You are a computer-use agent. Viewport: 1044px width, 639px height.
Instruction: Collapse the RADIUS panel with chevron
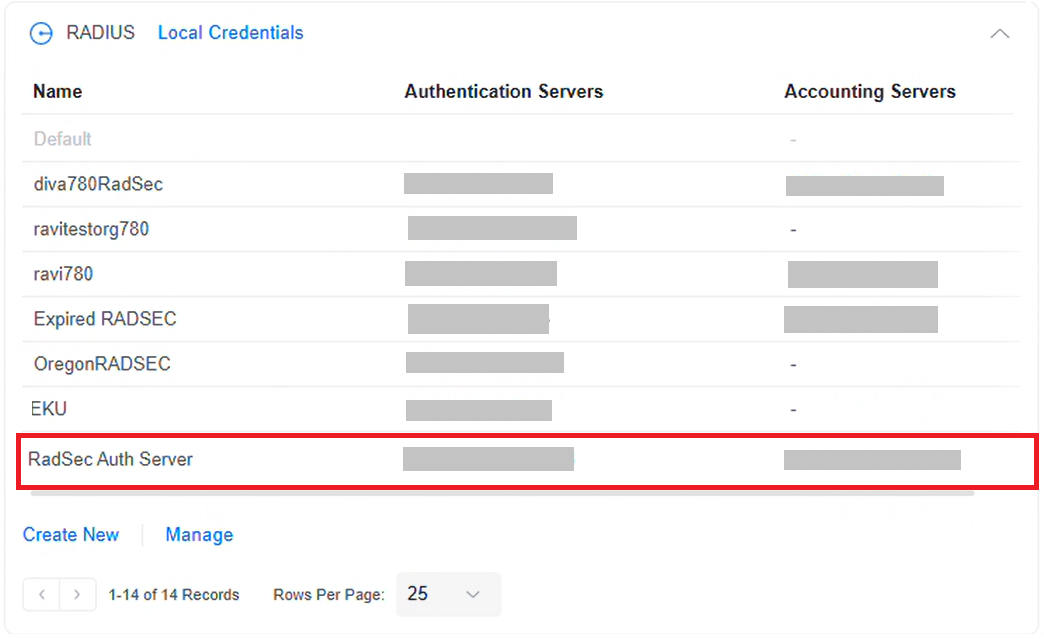pyautogui.click(x=999, y=34)
